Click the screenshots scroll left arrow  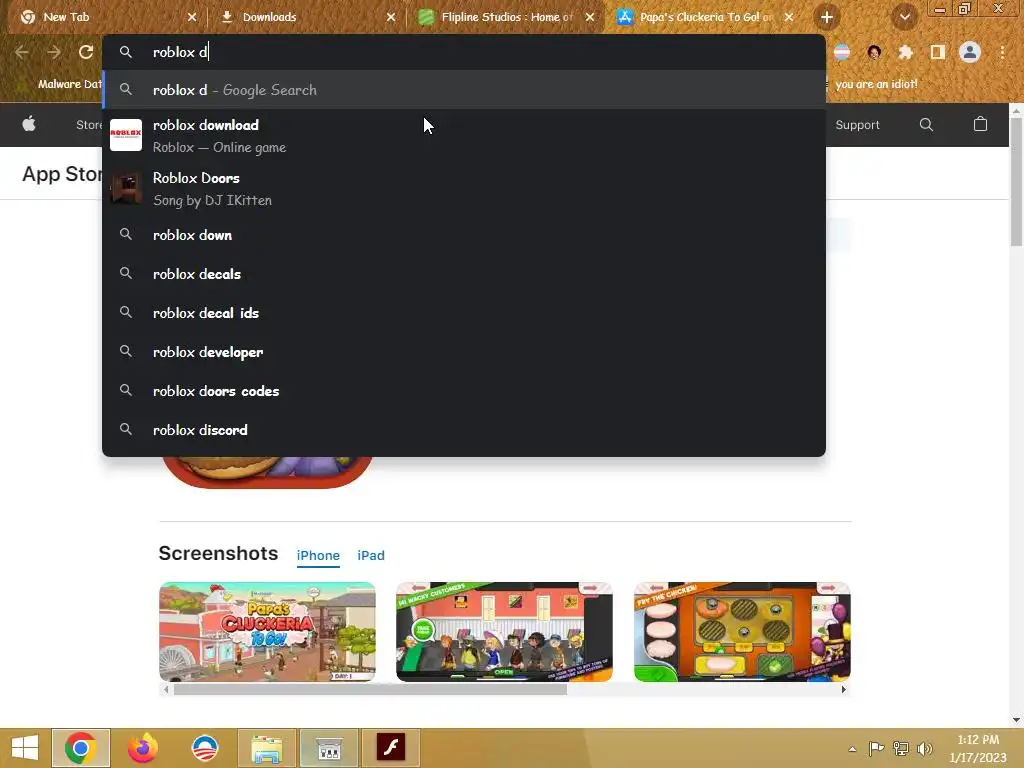coord(166,689)
